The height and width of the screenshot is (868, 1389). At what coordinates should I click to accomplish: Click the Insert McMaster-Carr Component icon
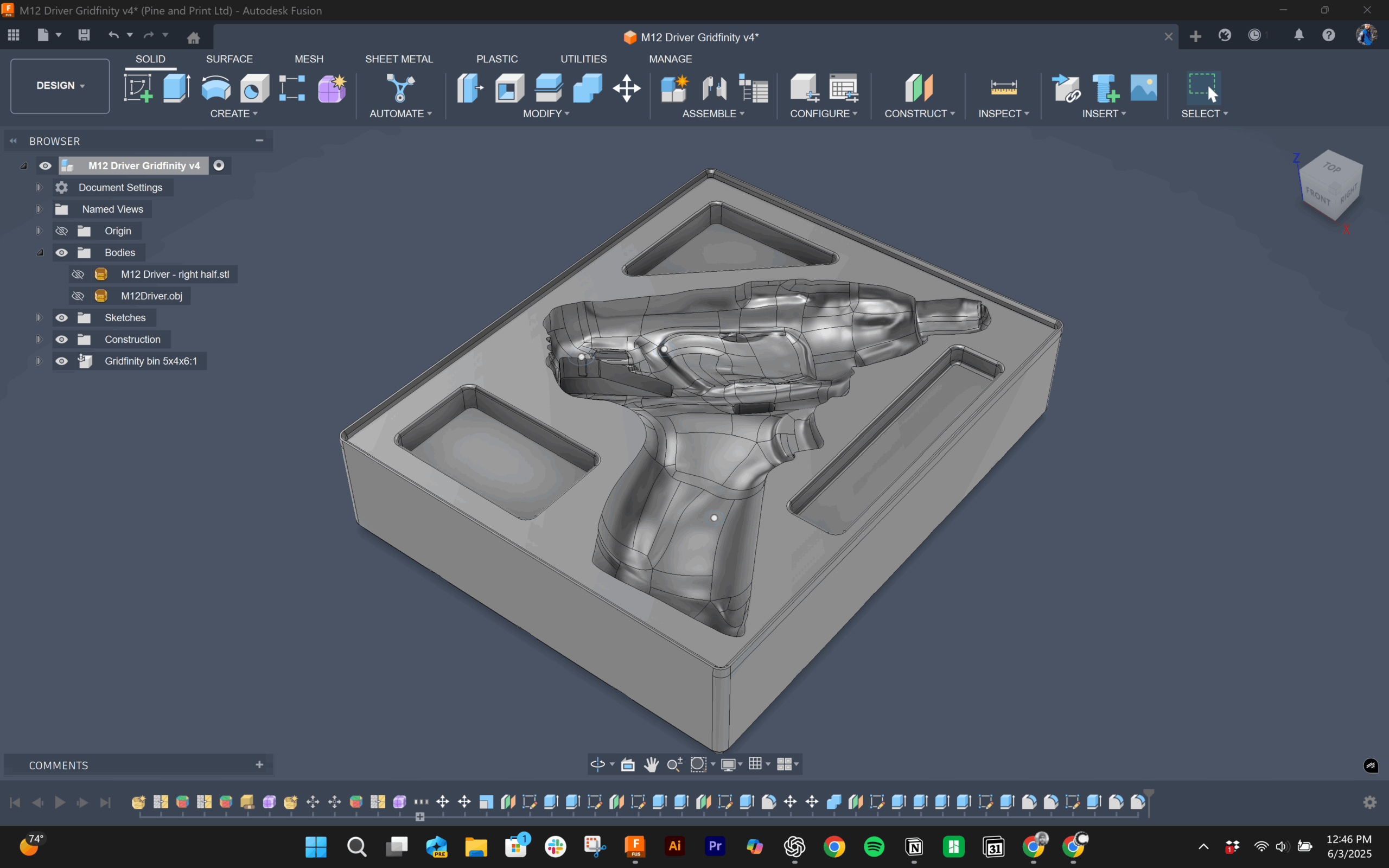click(1105, 88)
